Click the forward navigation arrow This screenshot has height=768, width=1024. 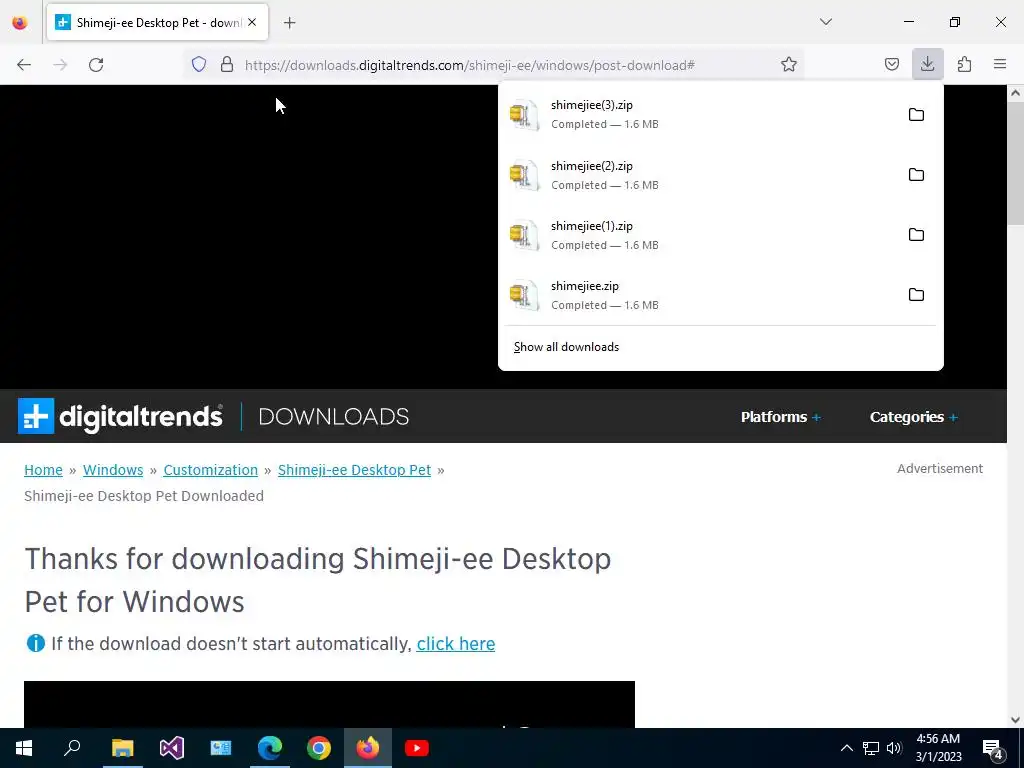(60, 64)
